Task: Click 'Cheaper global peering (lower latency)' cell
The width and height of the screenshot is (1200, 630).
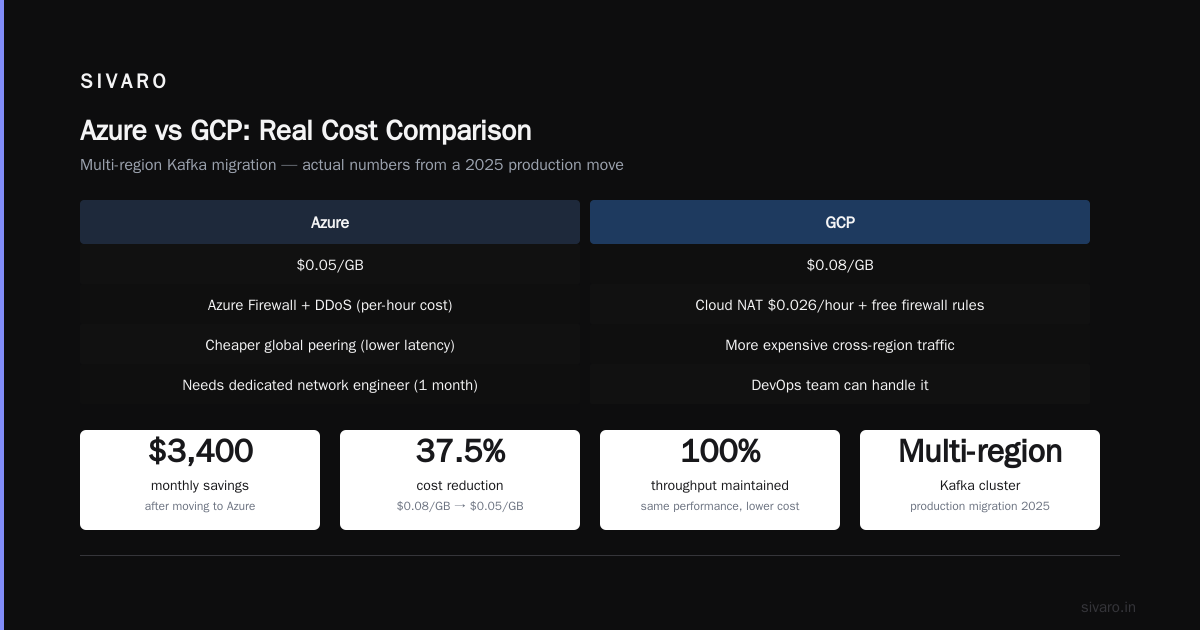Action: point(330,345)
